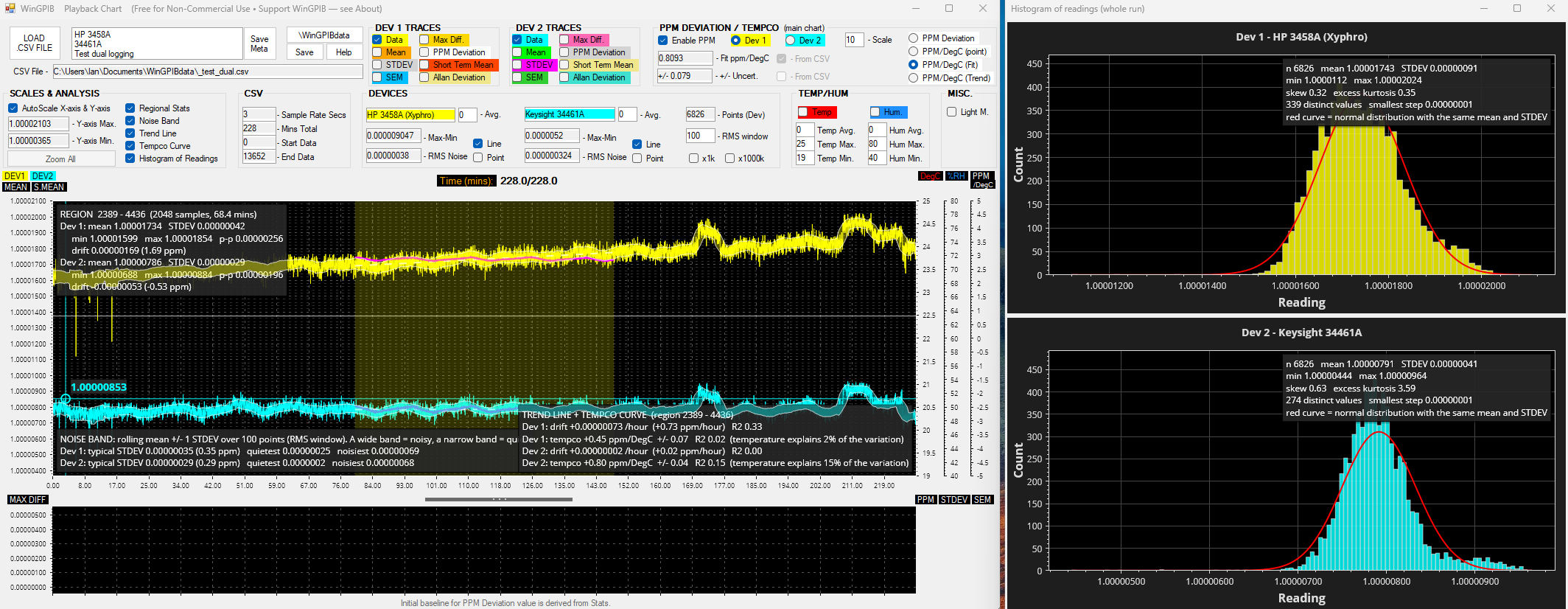The width and height of the screenshot is (1568, 609).
Task: Toggle the Tempco Curve checkbox
Action: click(130, 146)
